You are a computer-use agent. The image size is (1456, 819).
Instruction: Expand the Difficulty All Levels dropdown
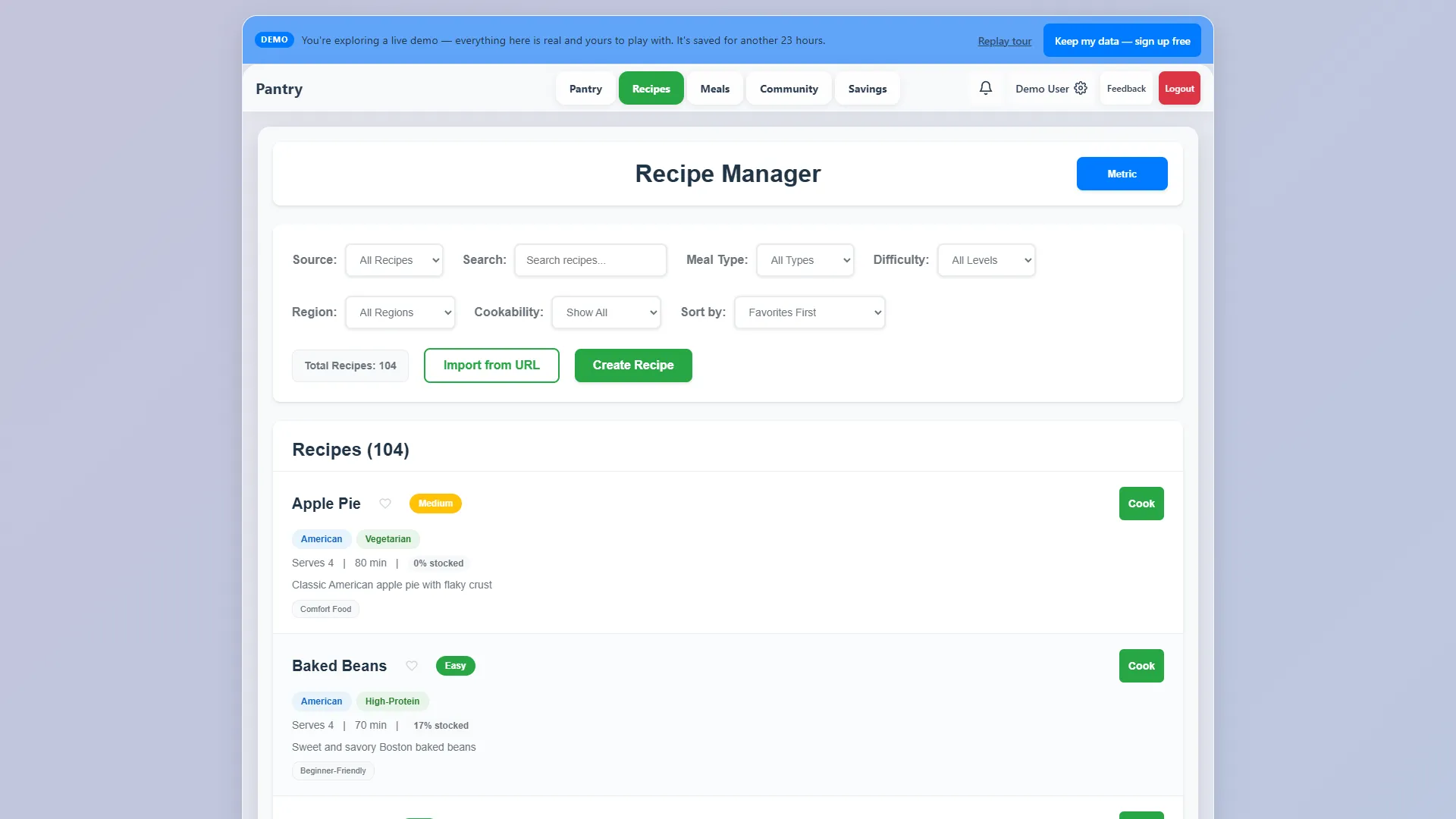(x=987, y=260)
